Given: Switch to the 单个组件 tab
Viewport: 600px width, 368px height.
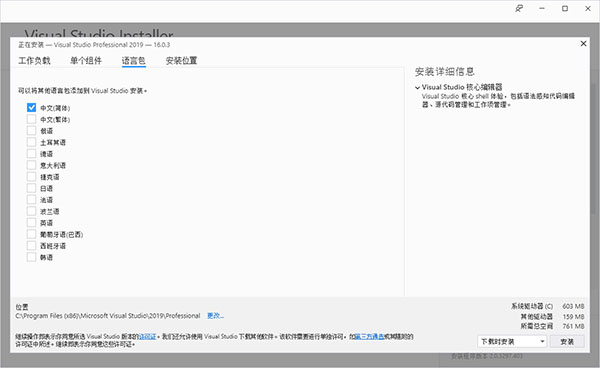Looking at the screenshot, I should tap(86, 60).
